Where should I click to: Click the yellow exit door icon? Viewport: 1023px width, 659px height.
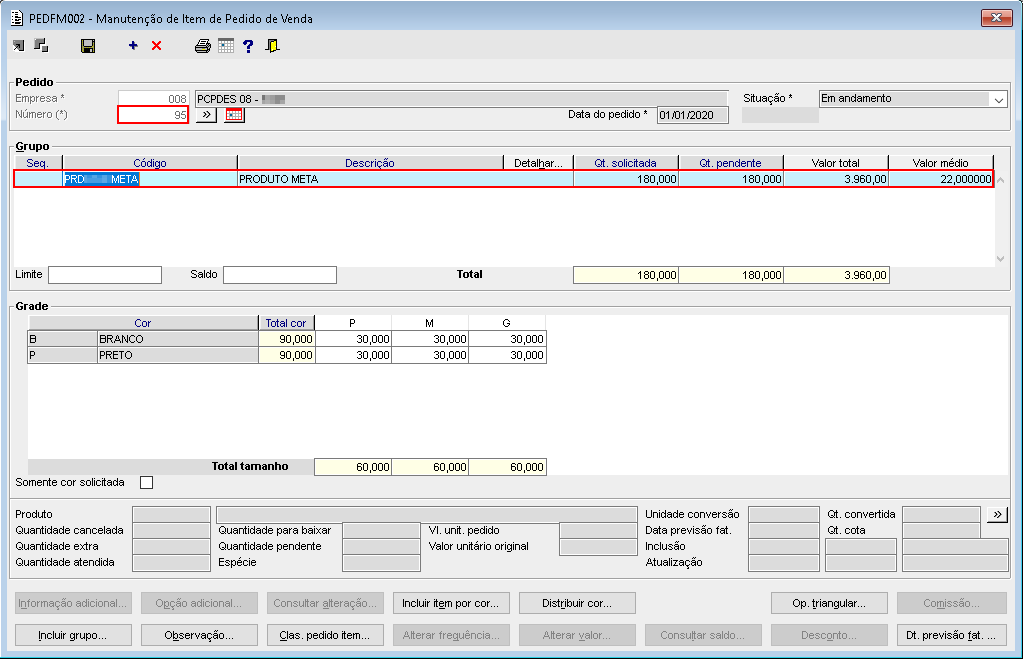coord(273,46)
